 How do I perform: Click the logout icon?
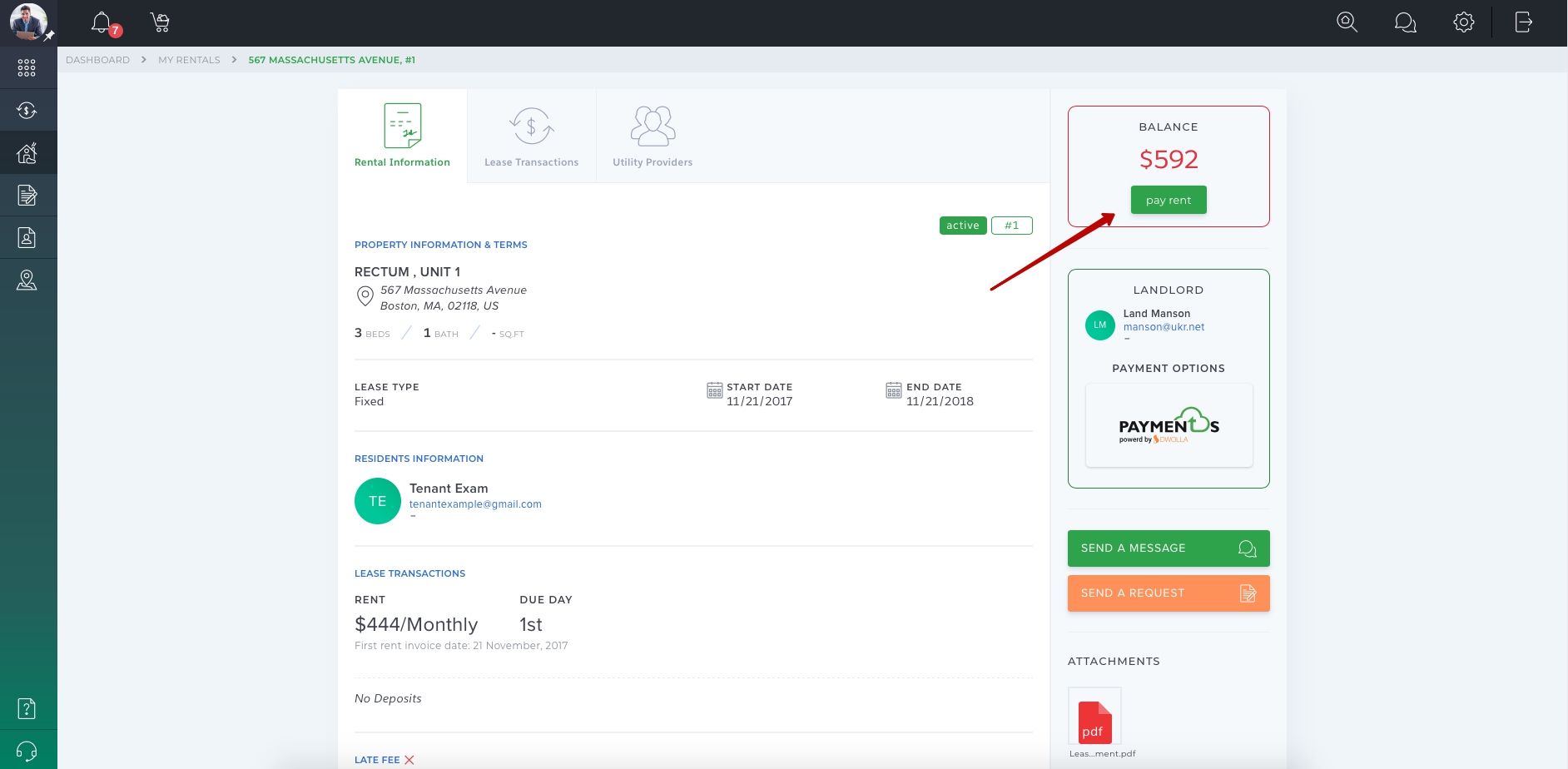click(x=1523, y=22)
